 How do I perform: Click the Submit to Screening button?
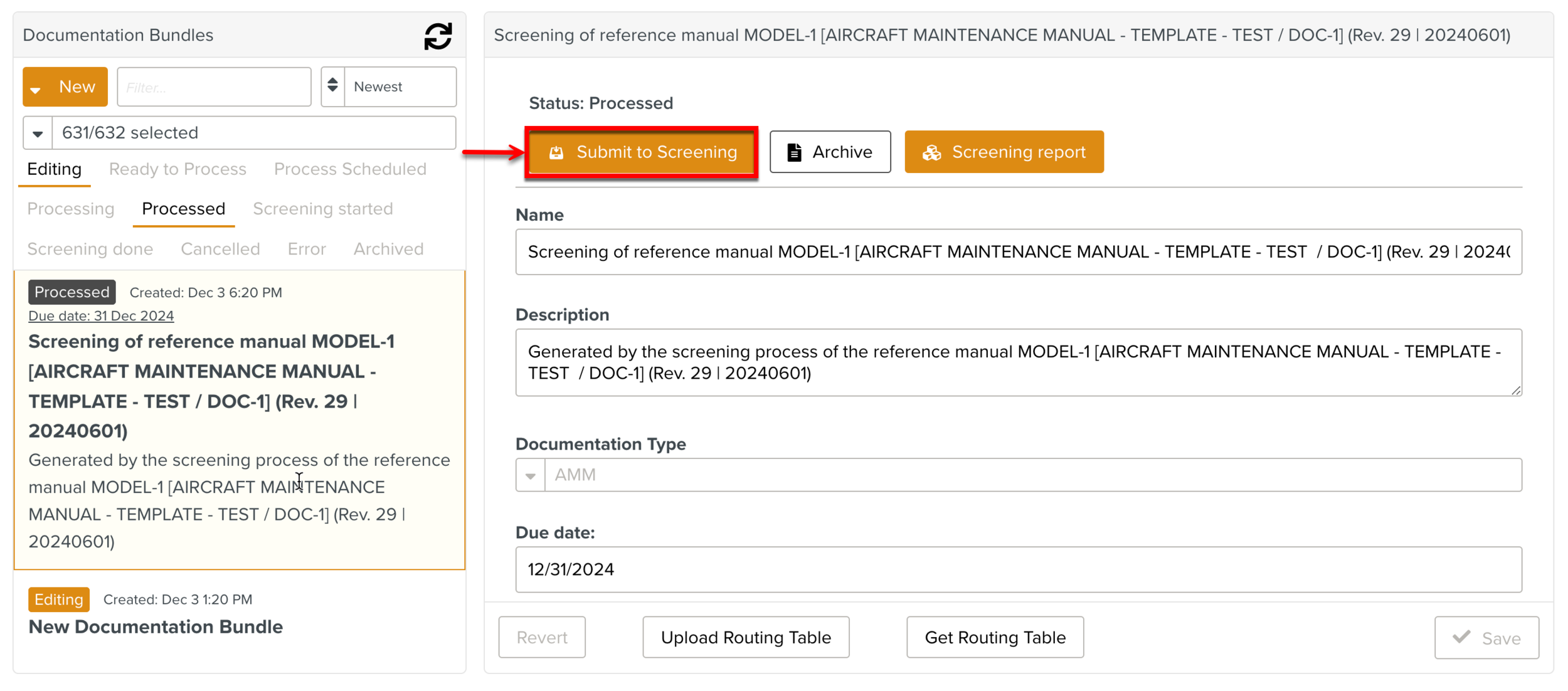coord(642,152)
